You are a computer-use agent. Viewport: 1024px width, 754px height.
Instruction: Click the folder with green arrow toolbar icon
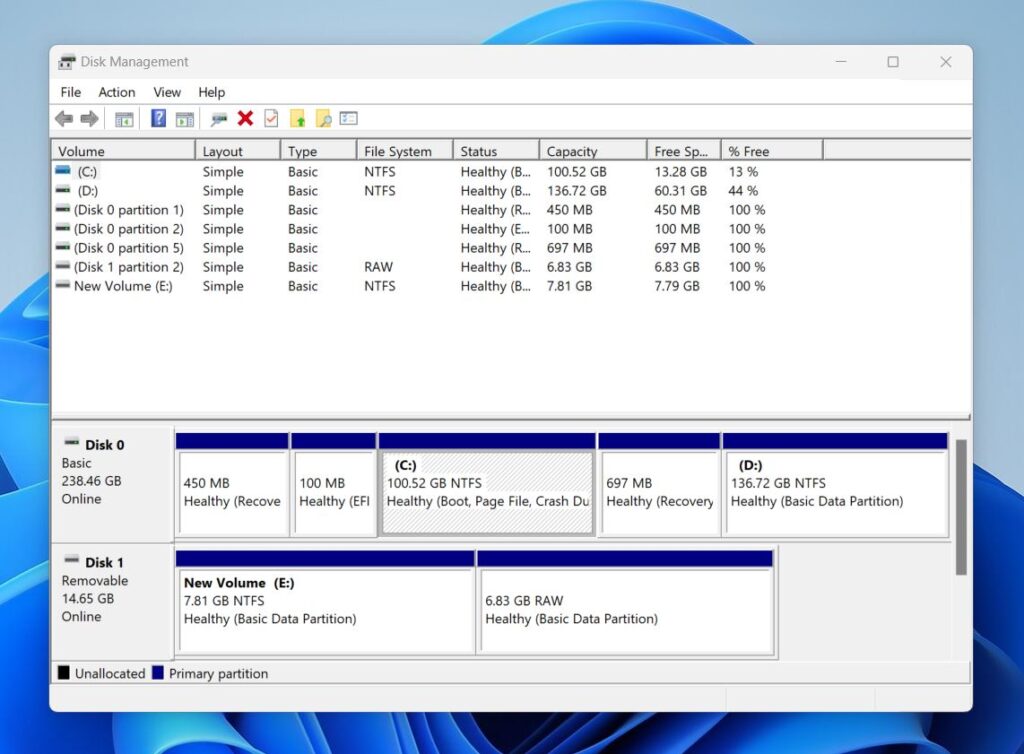coord(297,118)
